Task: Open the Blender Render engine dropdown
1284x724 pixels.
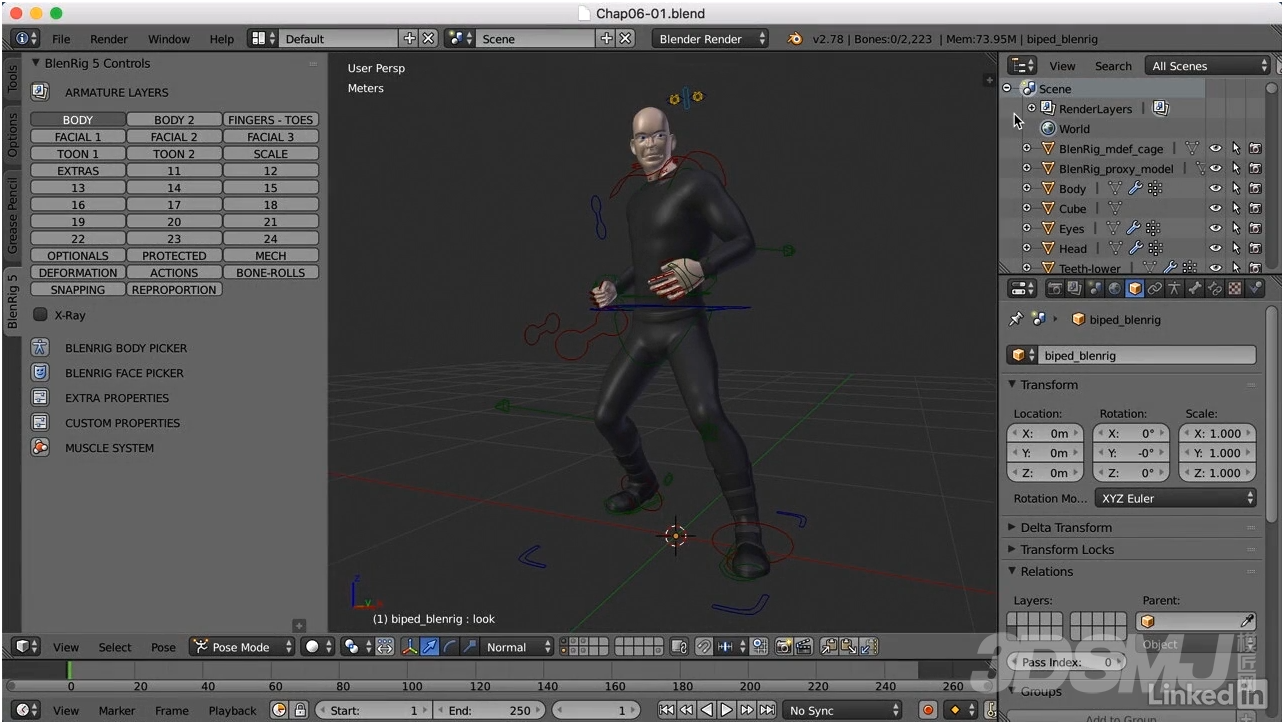Action: pyautogui.click(x=710, y=39)
